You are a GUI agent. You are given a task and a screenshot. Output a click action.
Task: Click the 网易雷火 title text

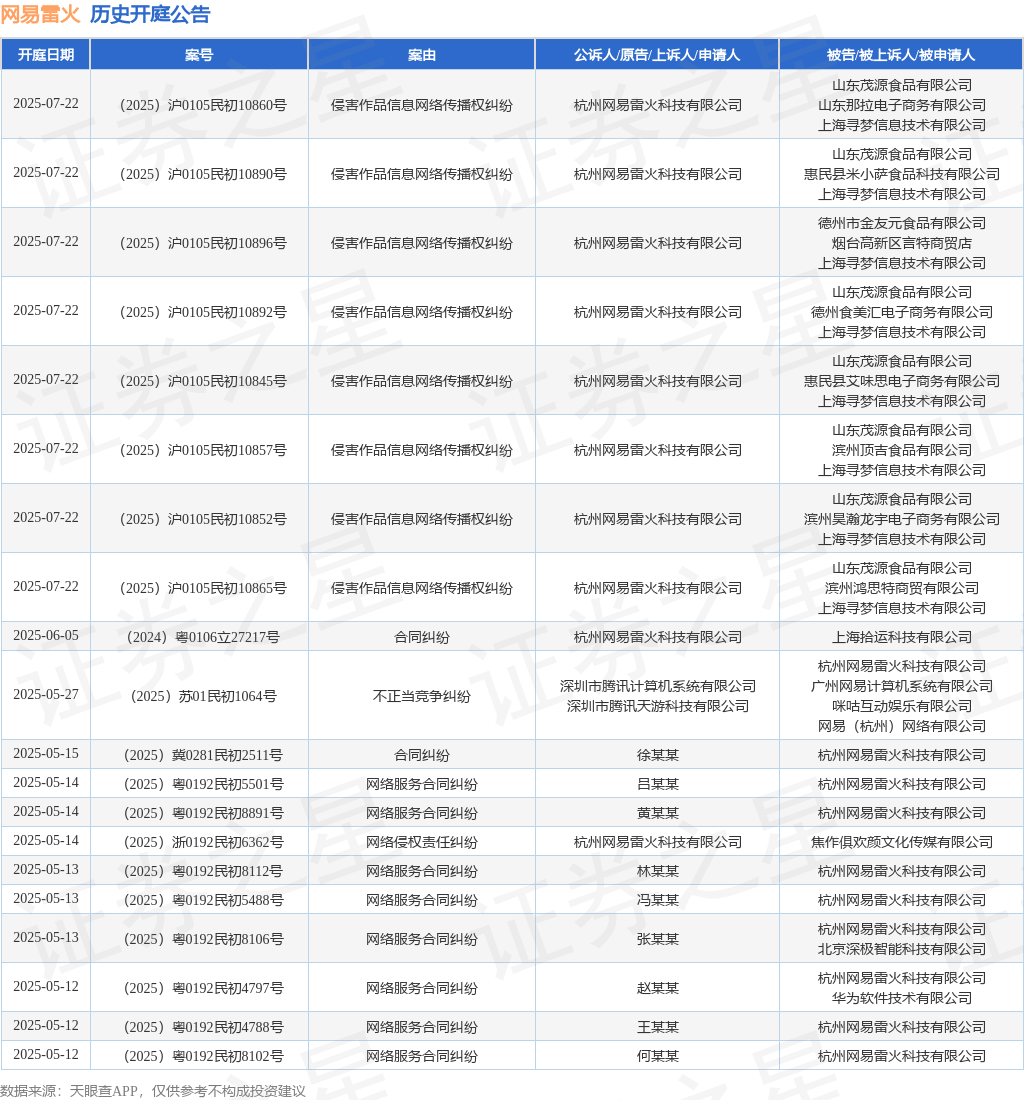point(41,14)
